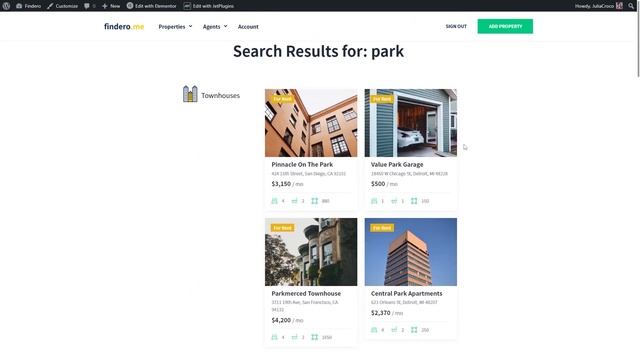640x360 pixels.
Task: Click bedroom icon on Parkmerced Townhouse
Action: pyautogui.click(x=275, y=337)
